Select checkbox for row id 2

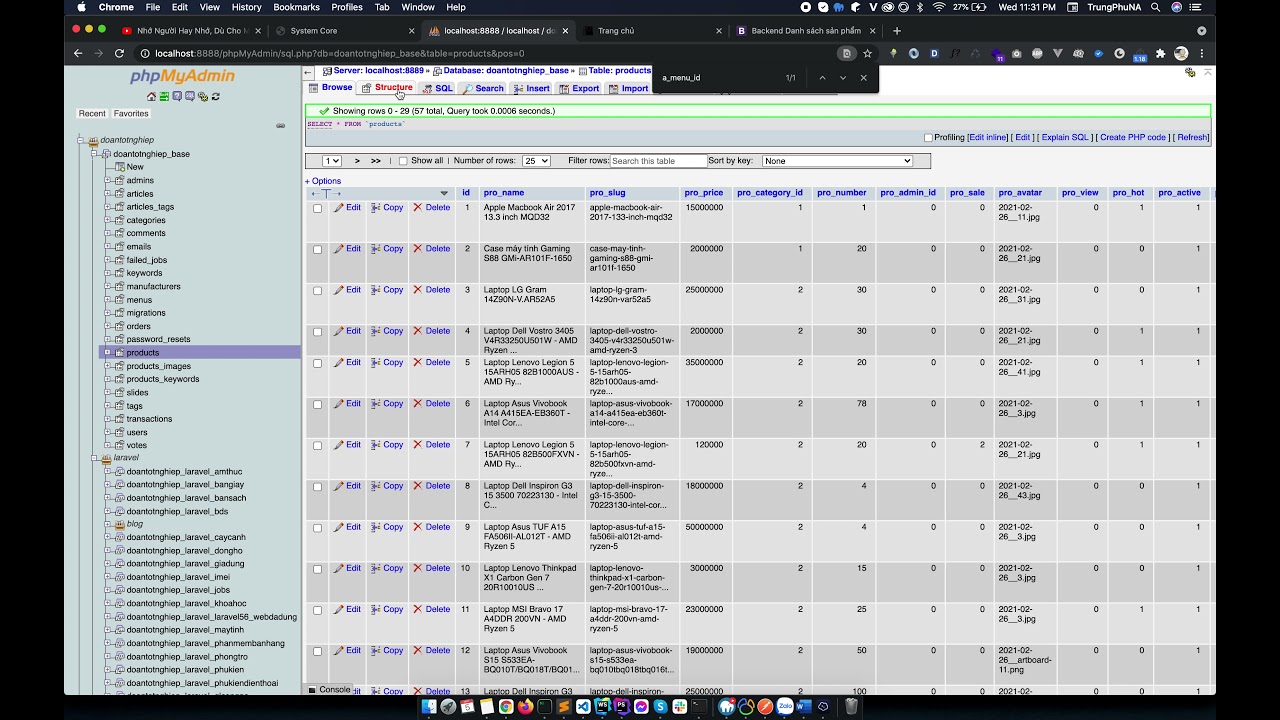318,250
